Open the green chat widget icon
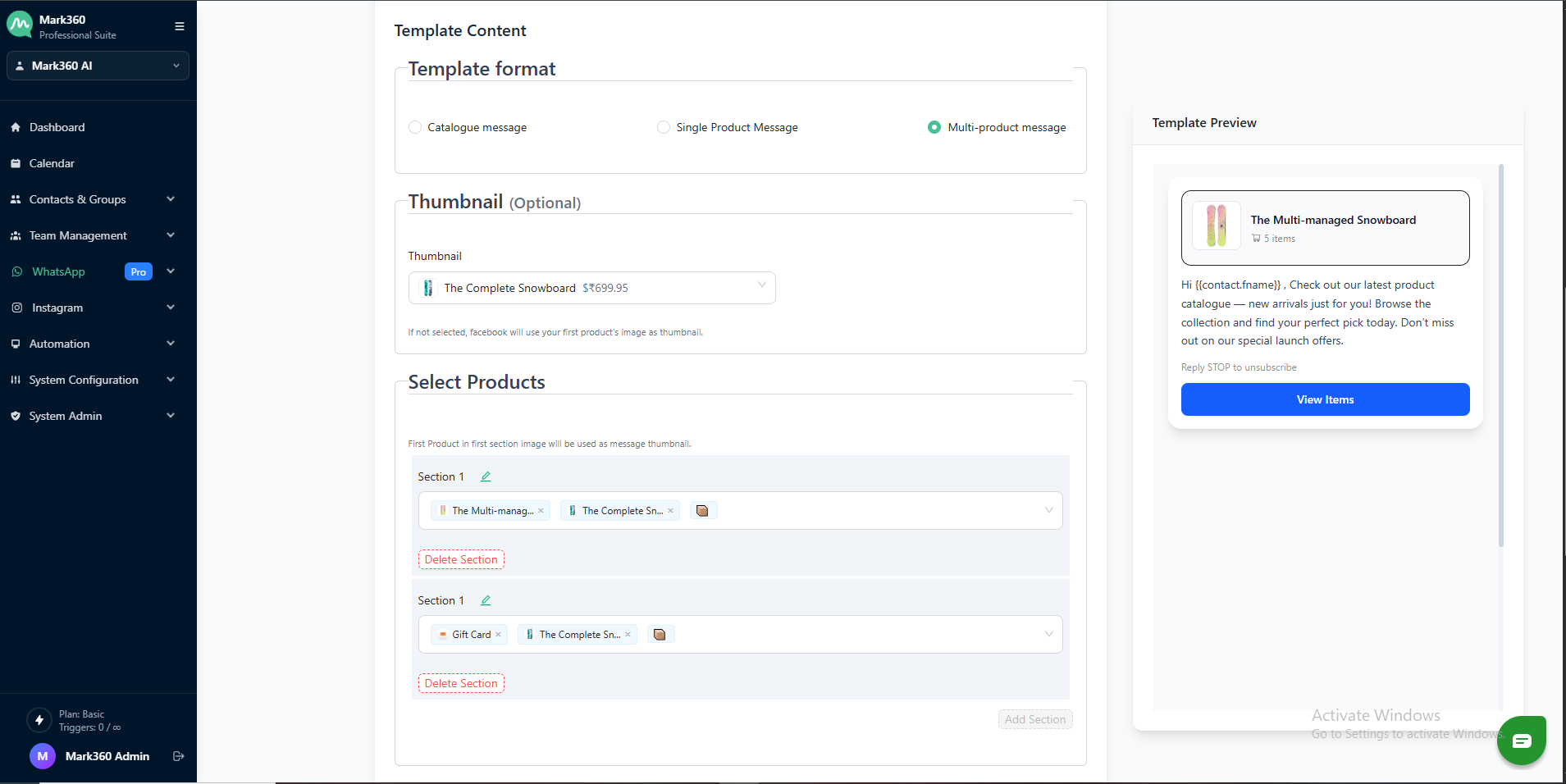Viewport: 1566px width, 784px height. [1521, 741]
